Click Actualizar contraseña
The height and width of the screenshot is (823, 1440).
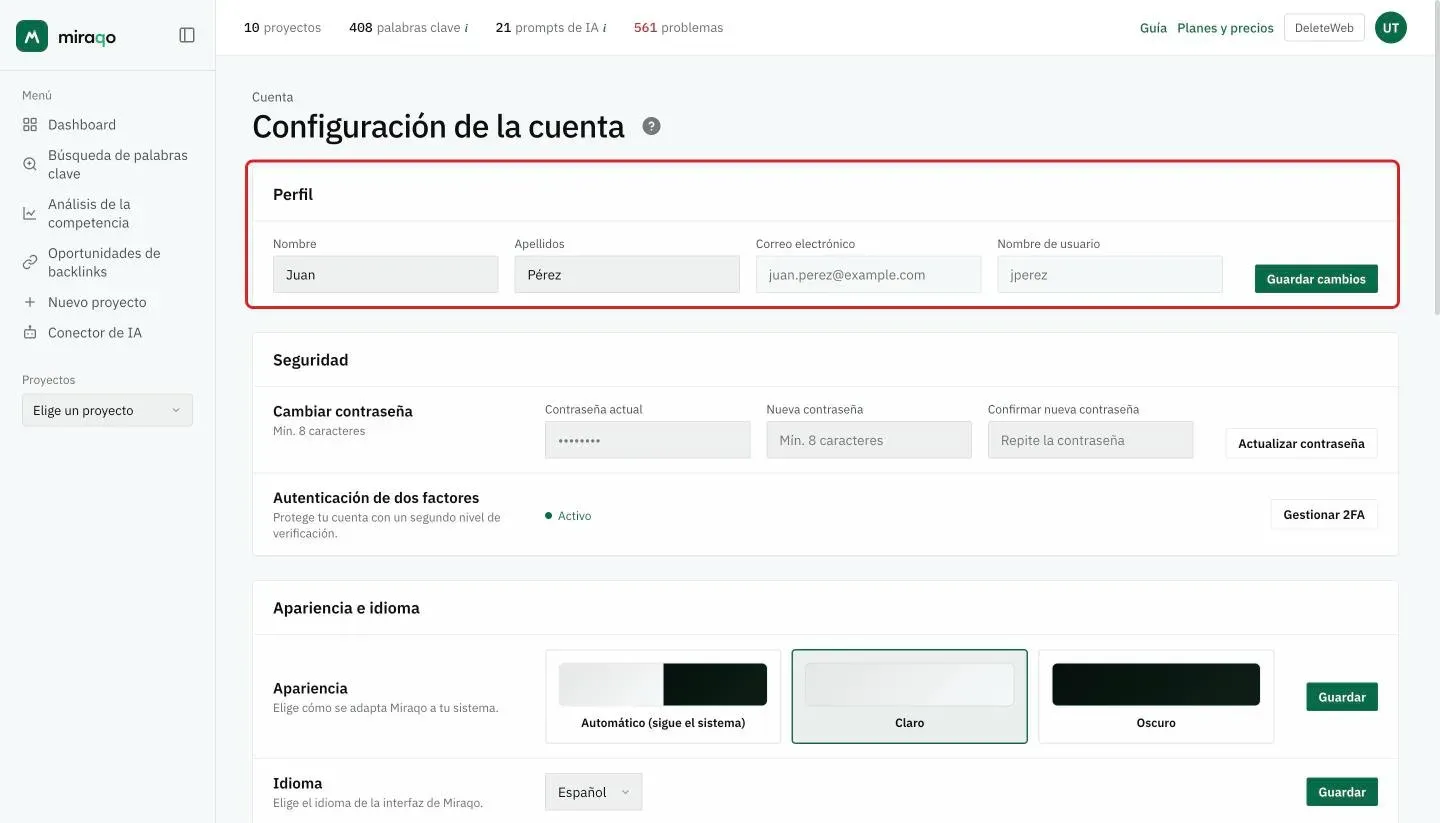1301,443
